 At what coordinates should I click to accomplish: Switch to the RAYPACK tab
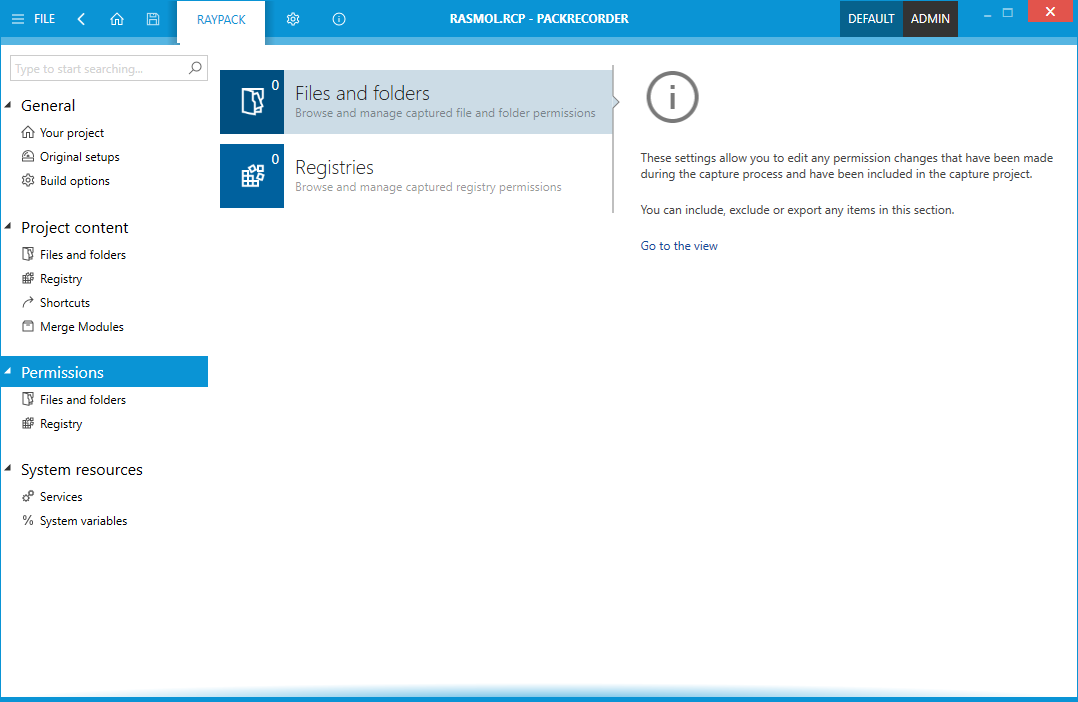tap(221, 20)
